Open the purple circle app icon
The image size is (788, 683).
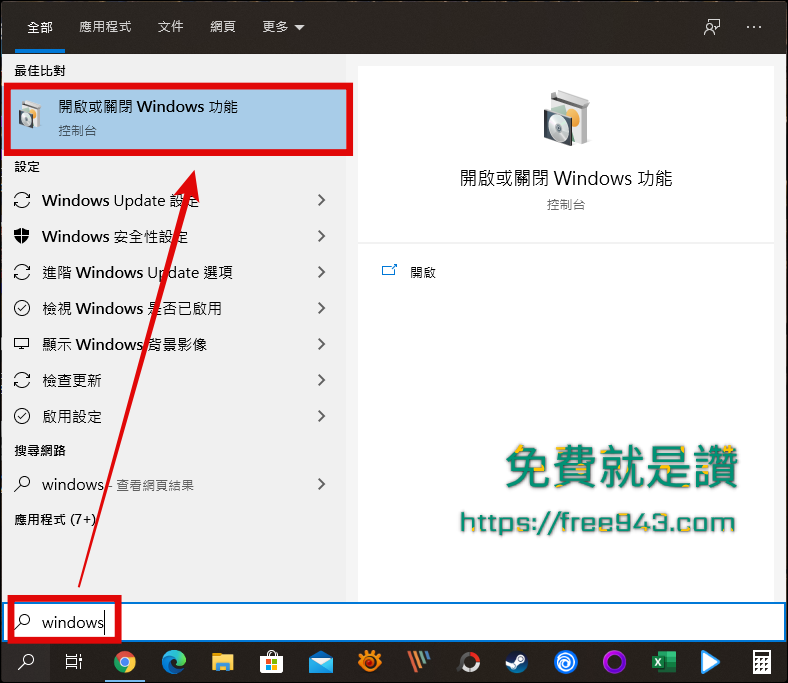(614, 662)
